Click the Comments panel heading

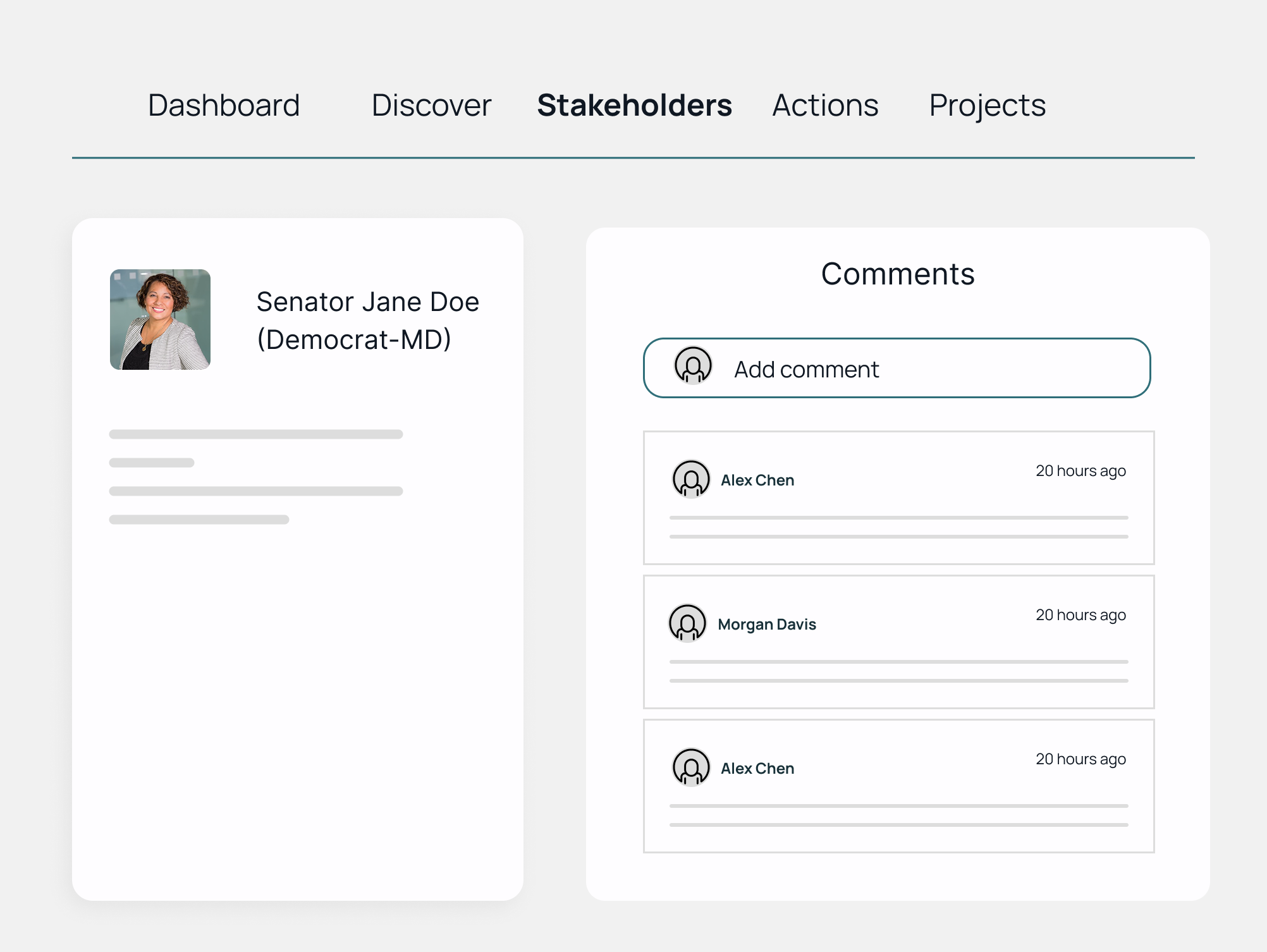click(898, 274)
